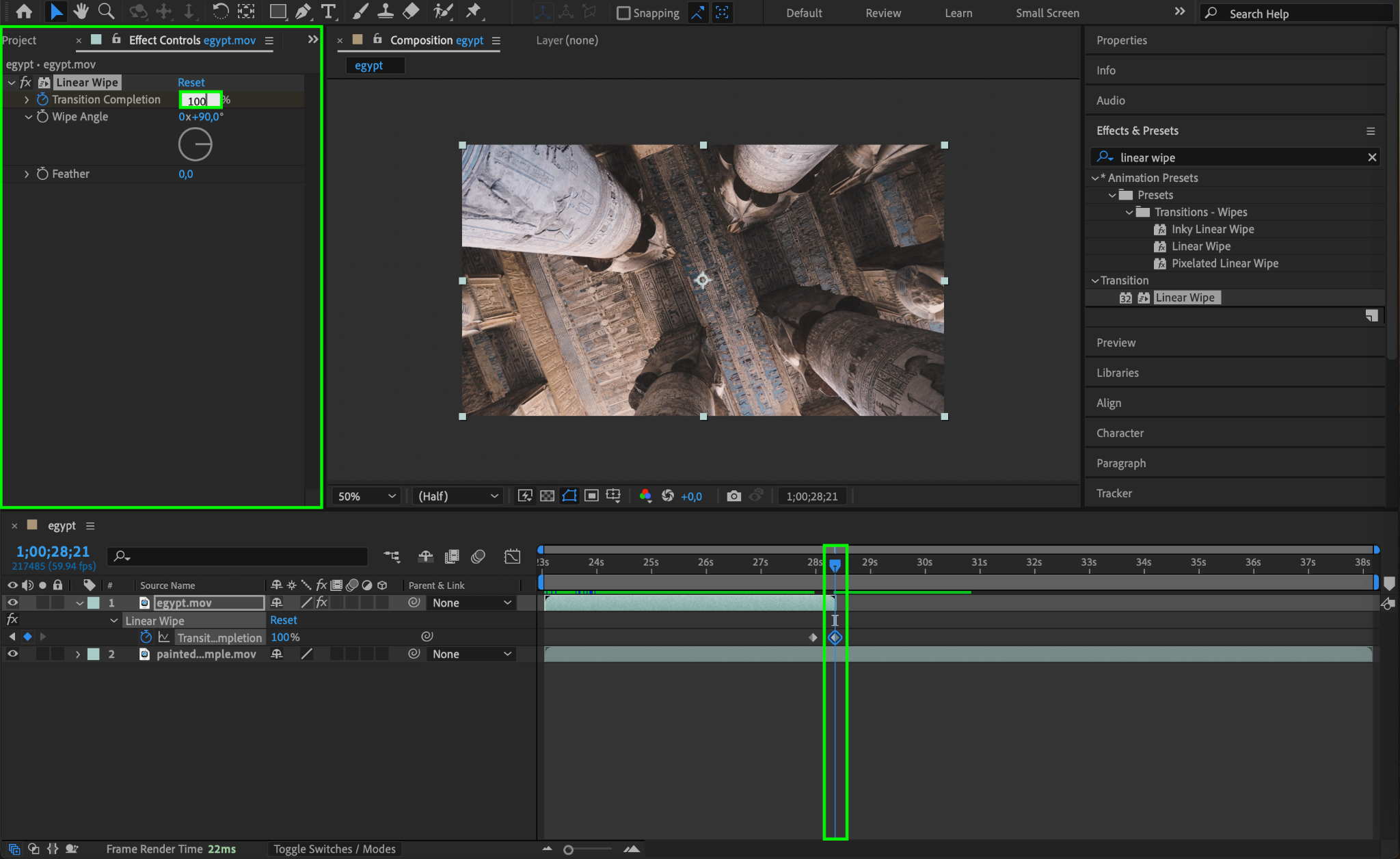Image resolution: width=1400 pixels, height=859 pixels.
Task: Click the Home icon
Action: click(x=24, y=11)
